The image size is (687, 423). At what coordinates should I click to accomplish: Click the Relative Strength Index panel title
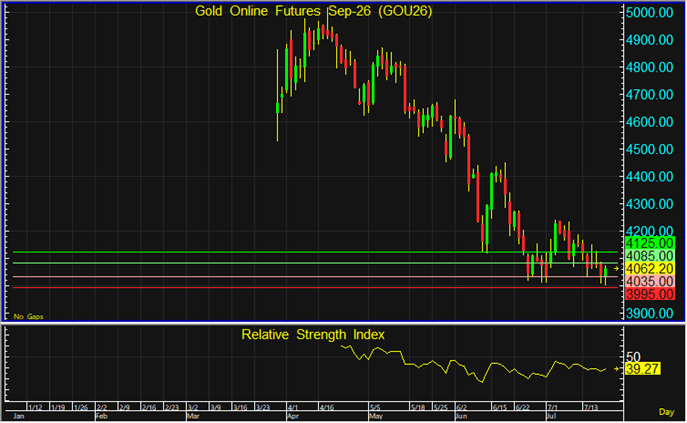[313, 335]
